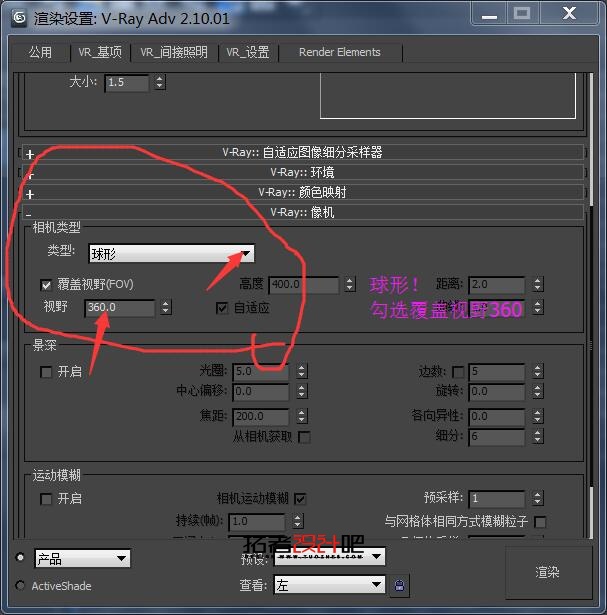Click the vertical scrollbar of the rollout panel
The height and width of the screenshot is (615, 607).
click(x=591, y=304)
